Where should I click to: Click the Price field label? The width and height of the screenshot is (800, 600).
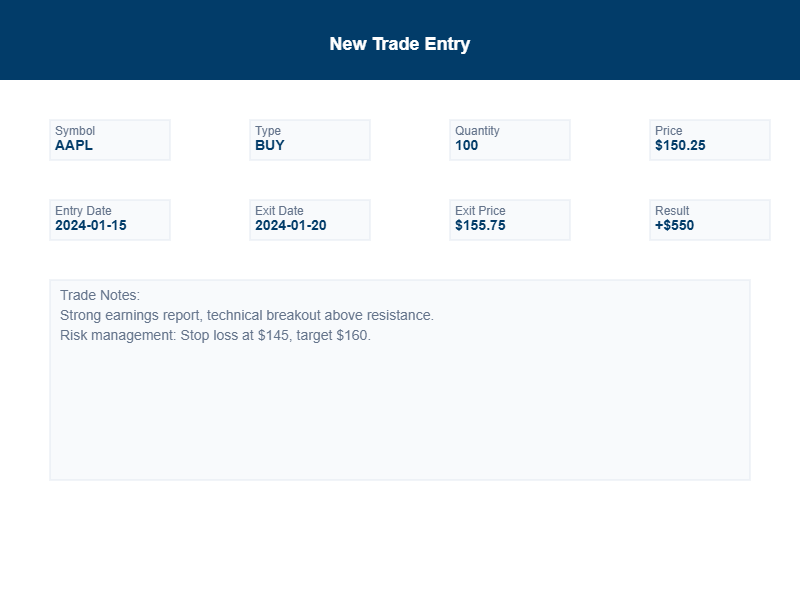click(x=668, y=130)
